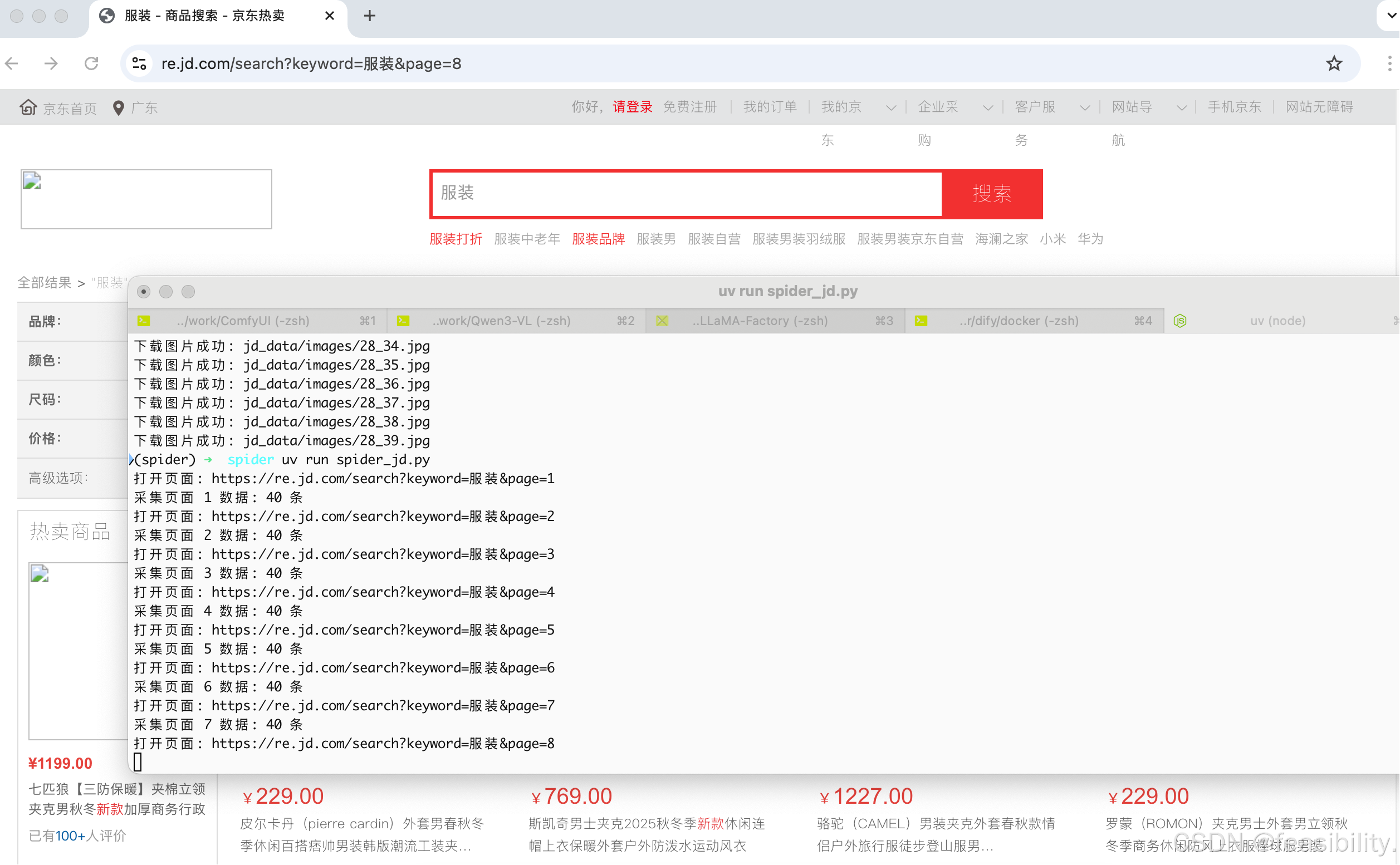Click the 广东 location pin icon
1400x865 pixels.
pyautogui.click(x=118, y=107)
